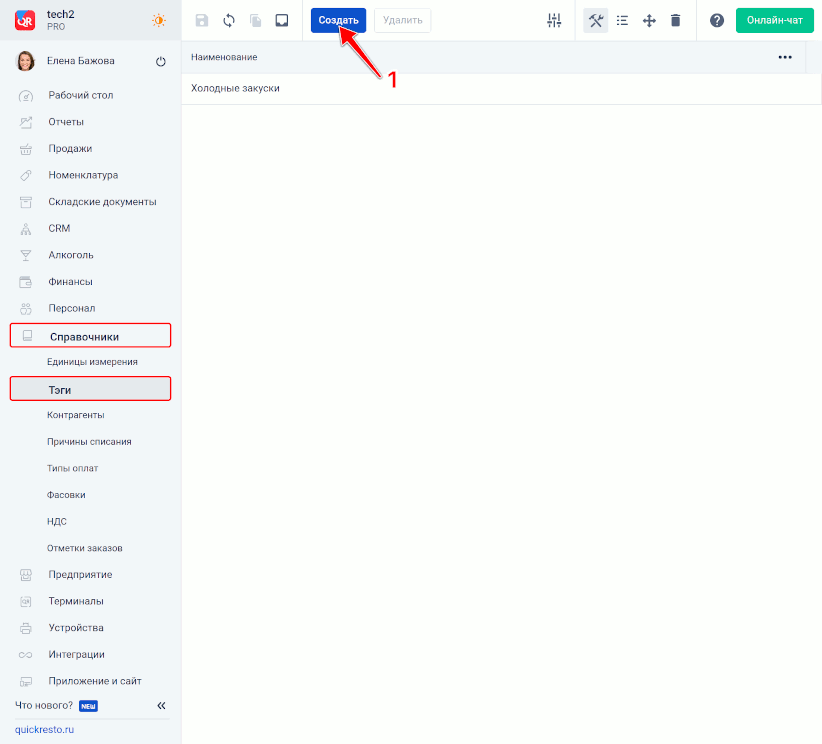Open the НДС submenu item
The width and height of the screenshot is (822, 744).
pos(57,522)
